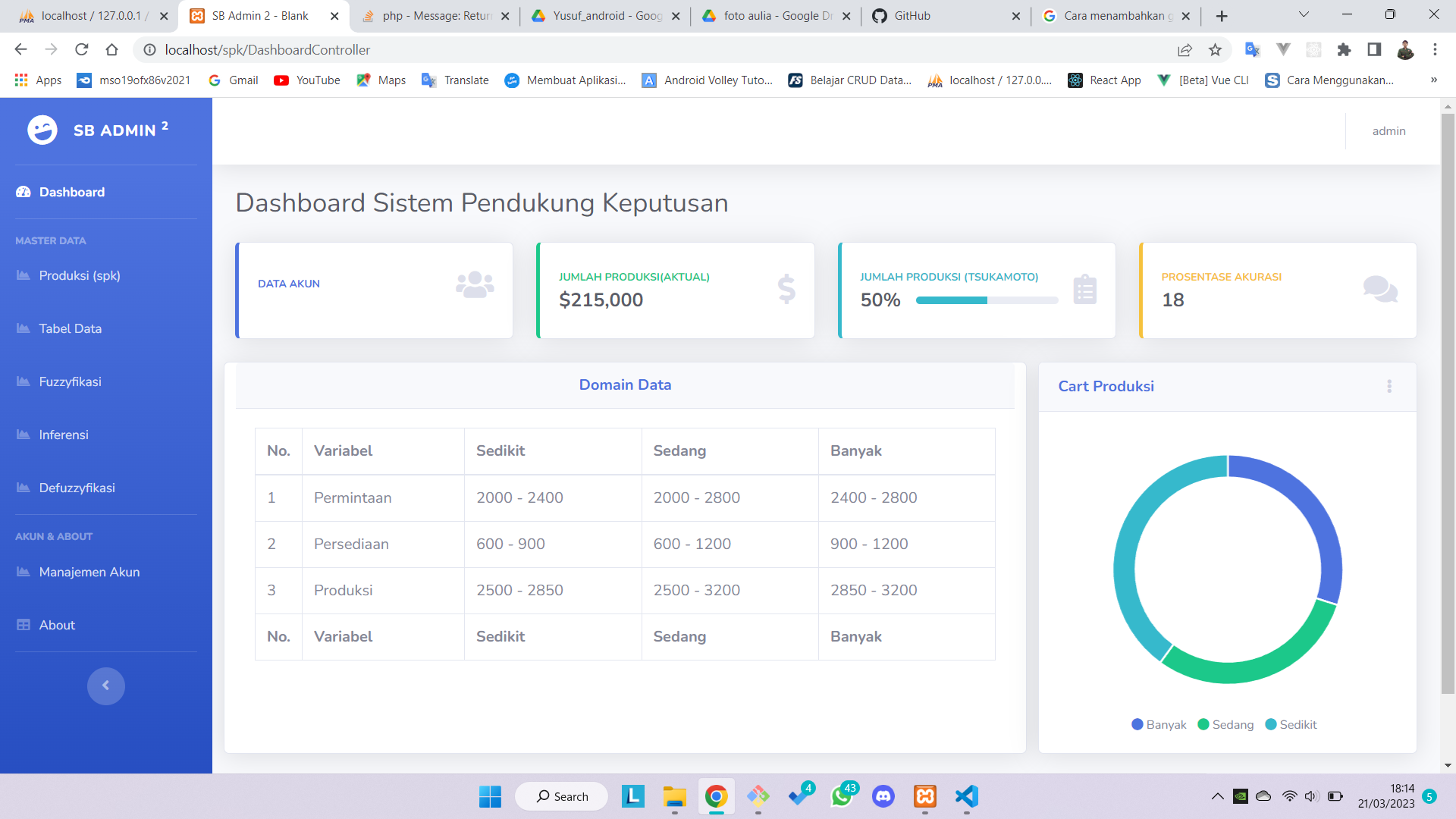Click the Fuzzyfikasi chart icon
The height and width of the screenshot is (819, 1456).
click(24, 381)
